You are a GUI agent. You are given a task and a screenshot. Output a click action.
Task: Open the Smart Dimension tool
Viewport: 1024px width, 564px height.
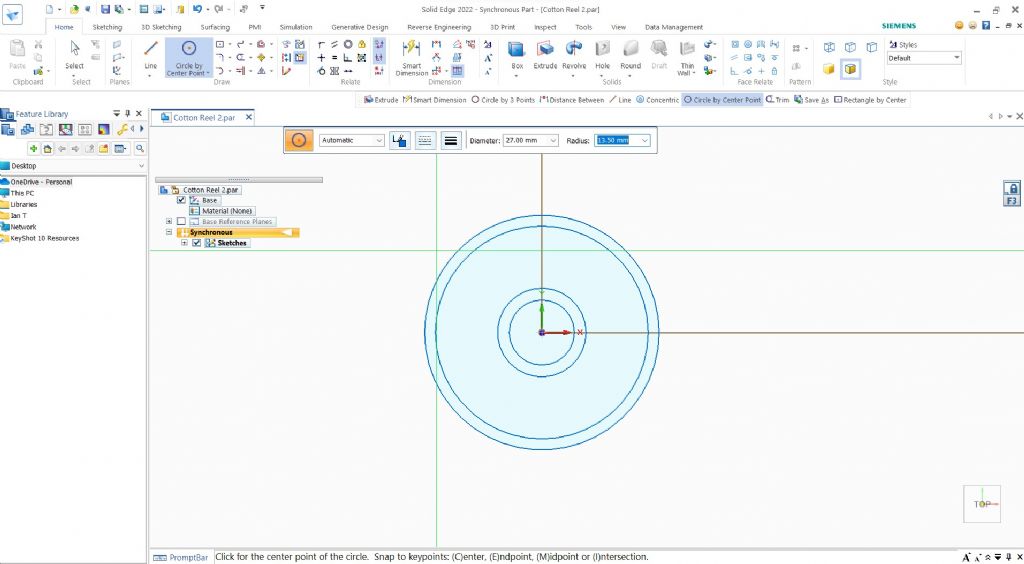(x=411, y=57)
